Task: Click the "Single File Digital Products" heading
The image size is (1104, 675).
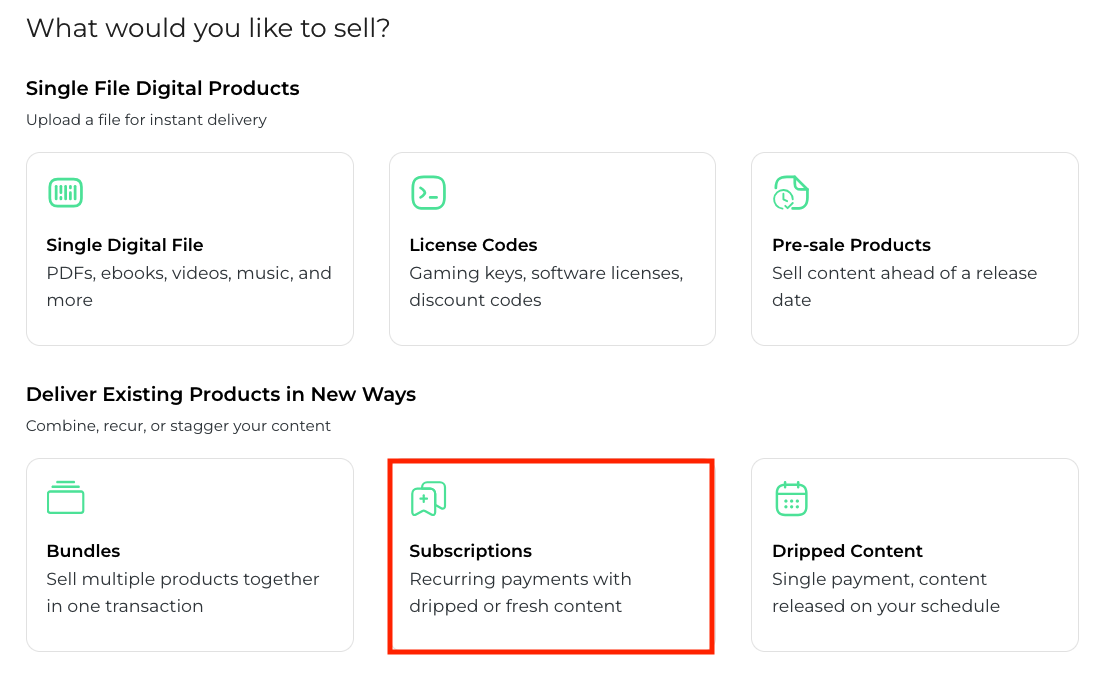Action: (x=163, y=88)
